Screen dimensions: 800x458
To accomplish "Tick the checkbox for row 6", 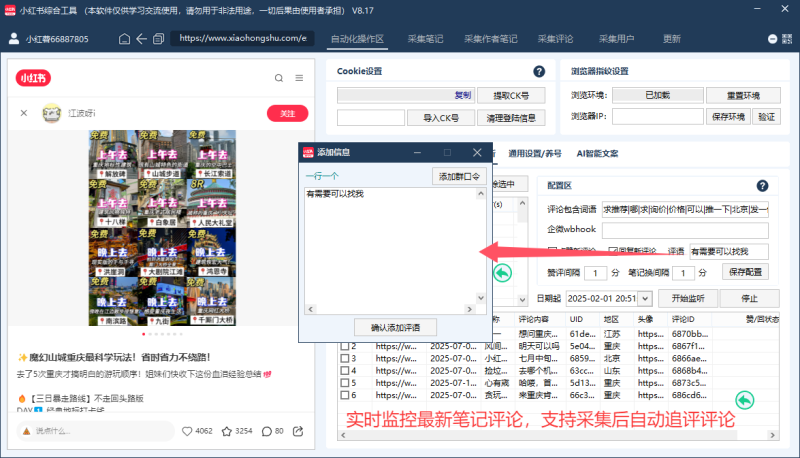I will click(x=345, y=395).
